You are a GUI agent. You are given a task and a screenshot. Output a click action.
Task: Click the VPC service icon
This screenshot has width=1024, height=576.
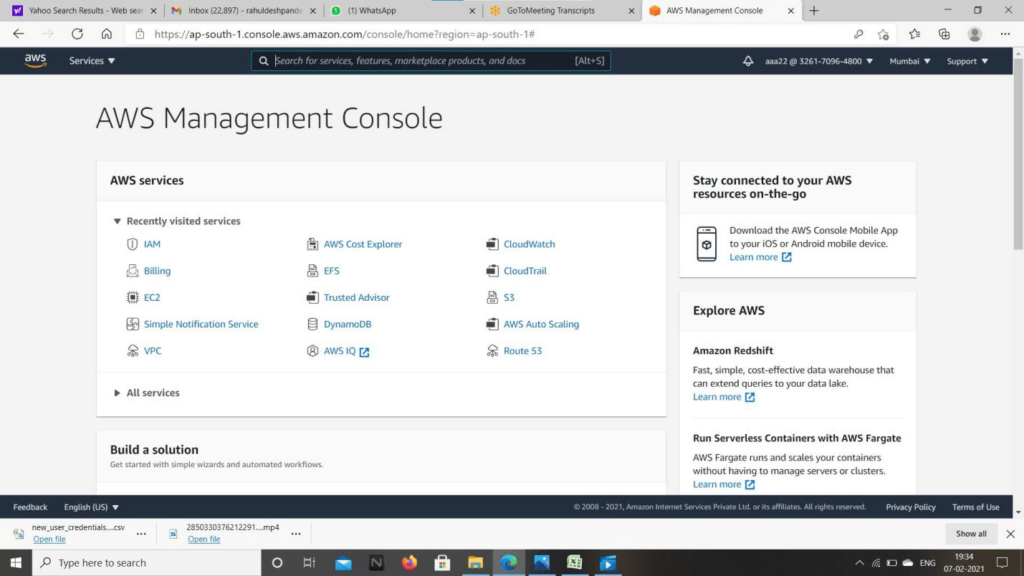pos(133,351)
